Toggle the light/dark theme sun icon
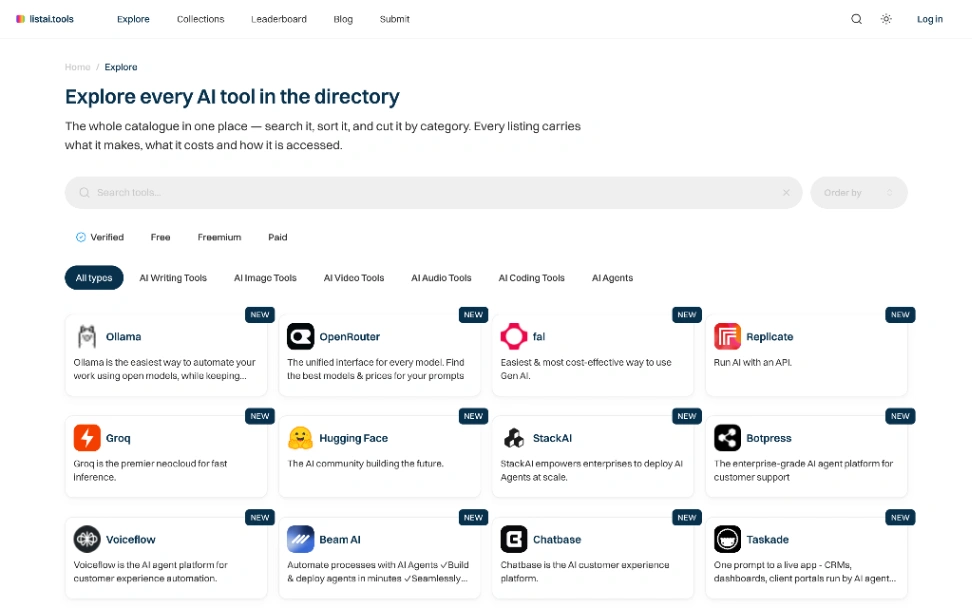 point(886,19)
